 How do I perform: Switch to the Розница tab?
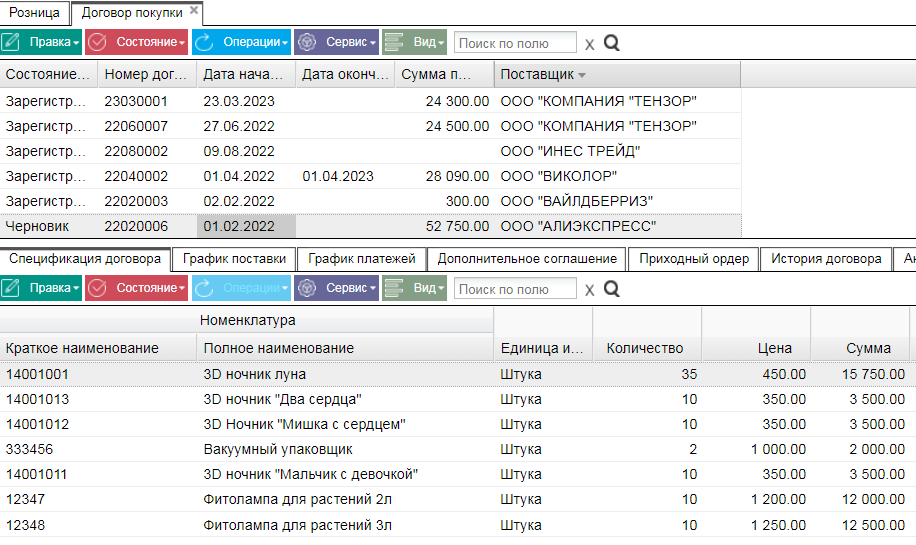(x=34, y=13)
